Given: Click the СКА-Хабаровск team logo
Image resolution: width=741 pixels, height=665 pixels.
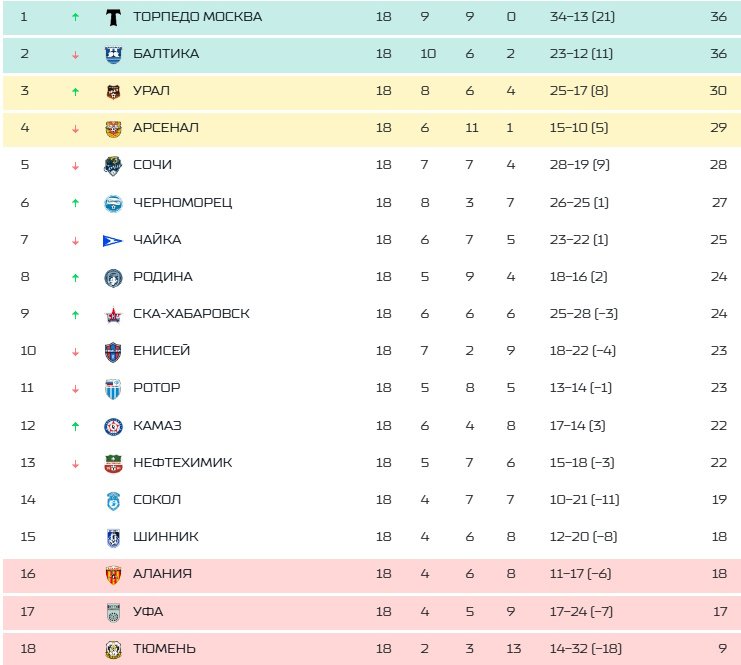Looking at the screenshot, I should coord(113,314).
